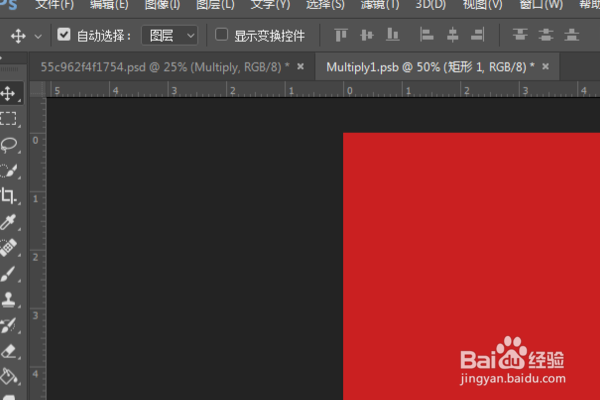Select the Lasso tool
The width and height of the screenshot is (600, 400).
[x=8, y=145]
